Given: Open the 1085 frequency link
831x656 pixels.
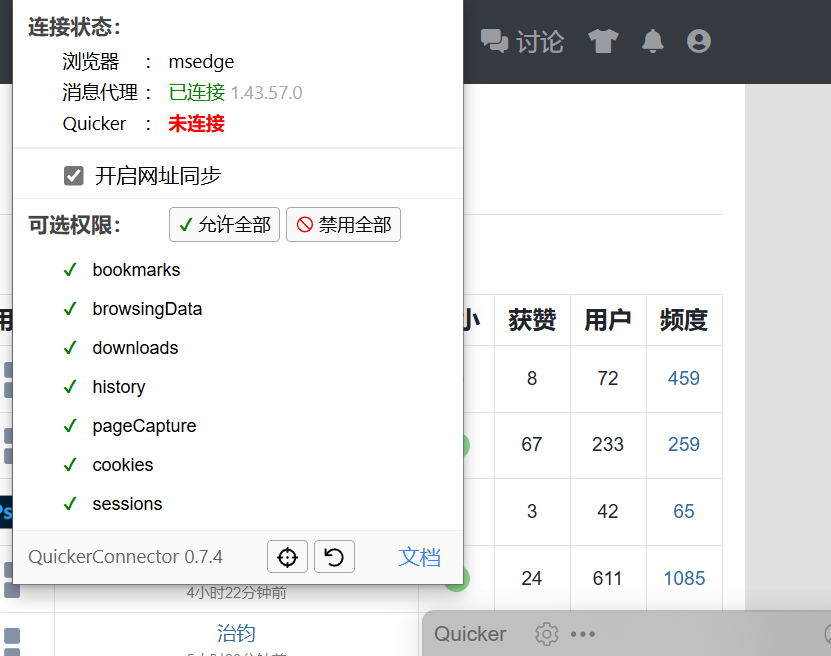Looking at the screenshot, I should coord(684,578).
